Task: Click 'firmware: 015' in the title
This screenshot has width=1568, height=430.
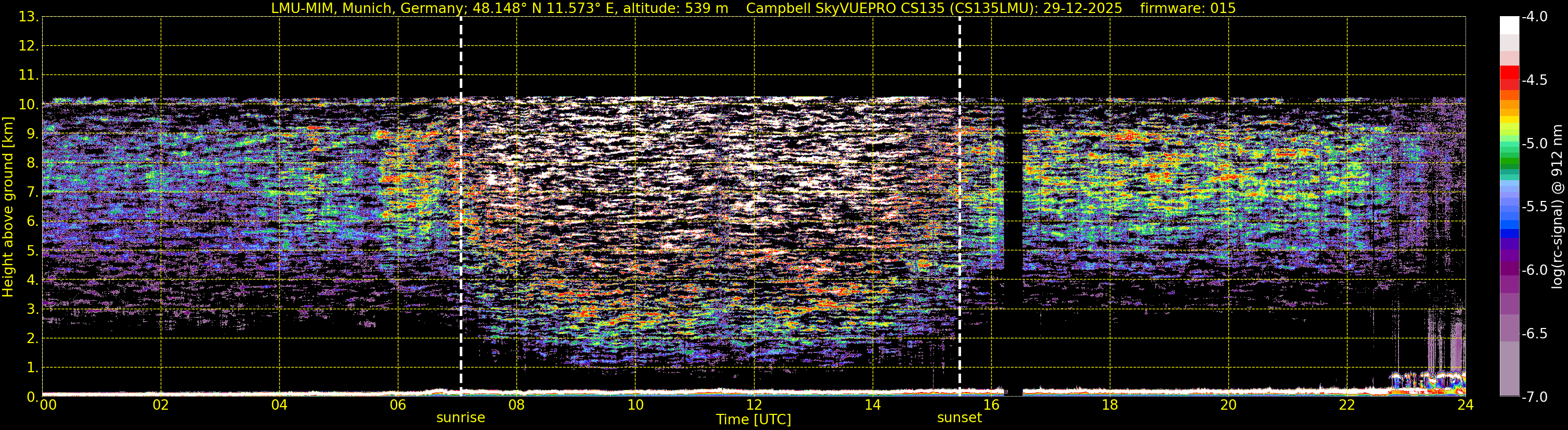Action: 1187,8
